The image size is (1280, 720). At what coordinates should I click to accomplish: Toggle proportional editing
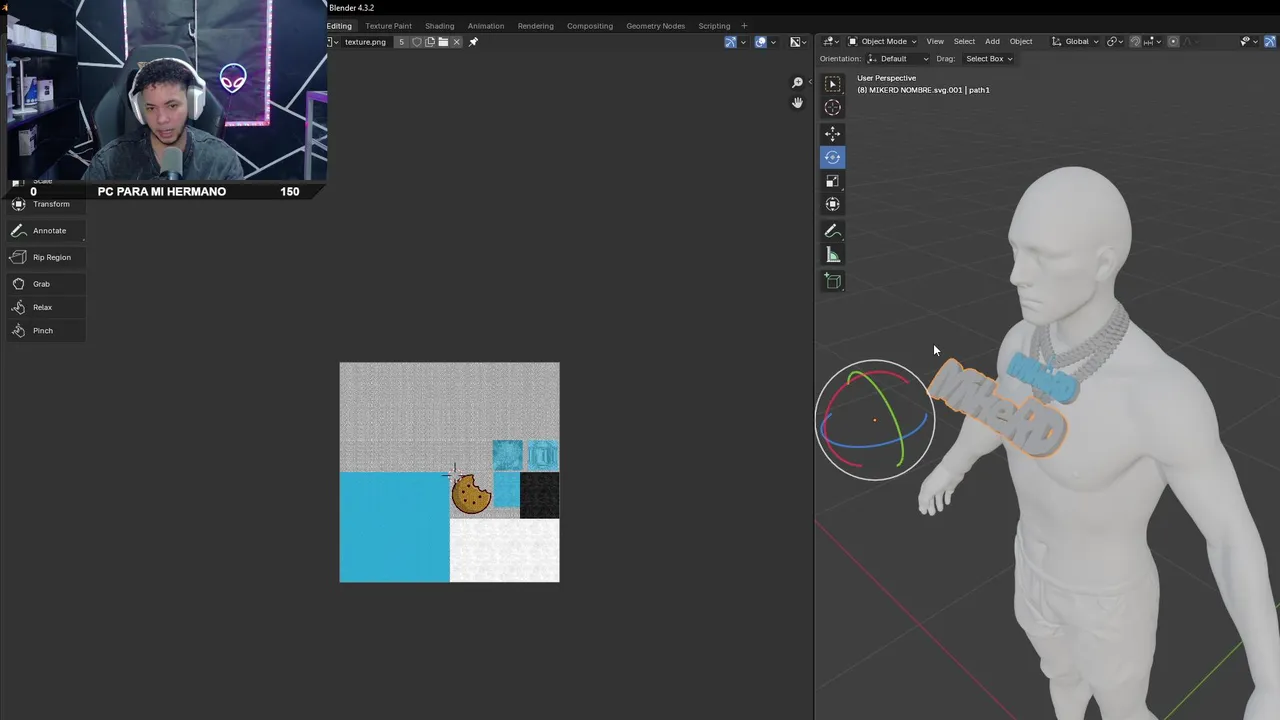[1174, 42]
